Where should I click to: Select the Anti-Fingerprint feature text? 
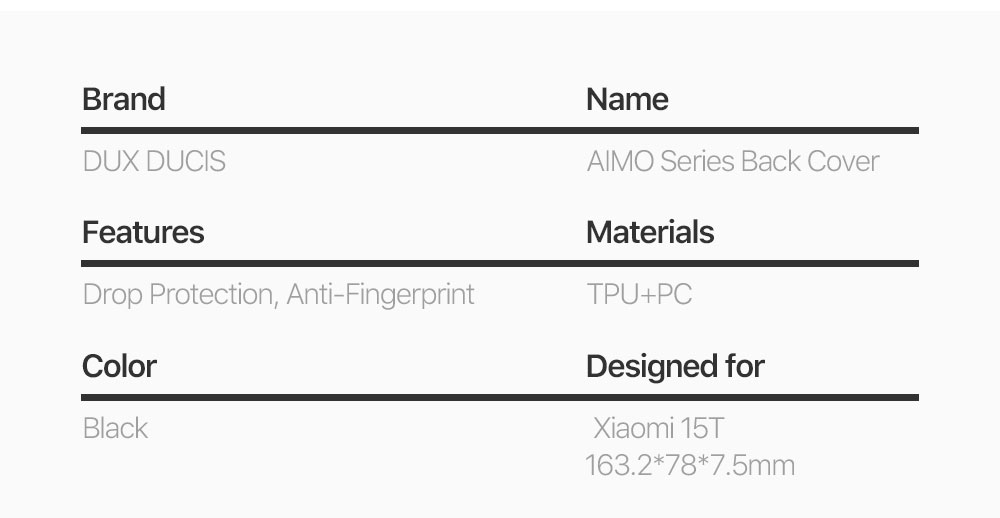381,295
